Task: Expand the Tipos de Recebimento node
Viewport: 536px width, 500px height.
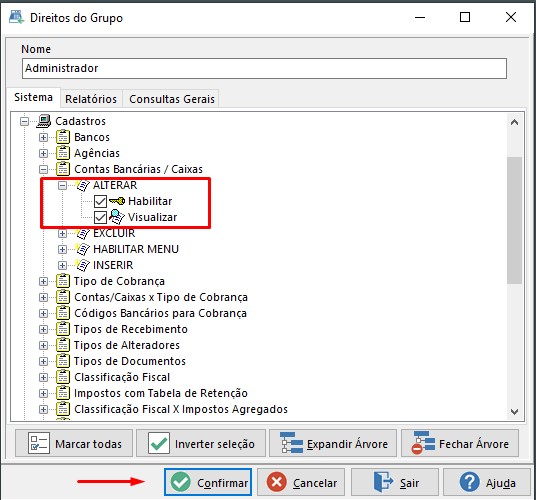Action: 43,329
